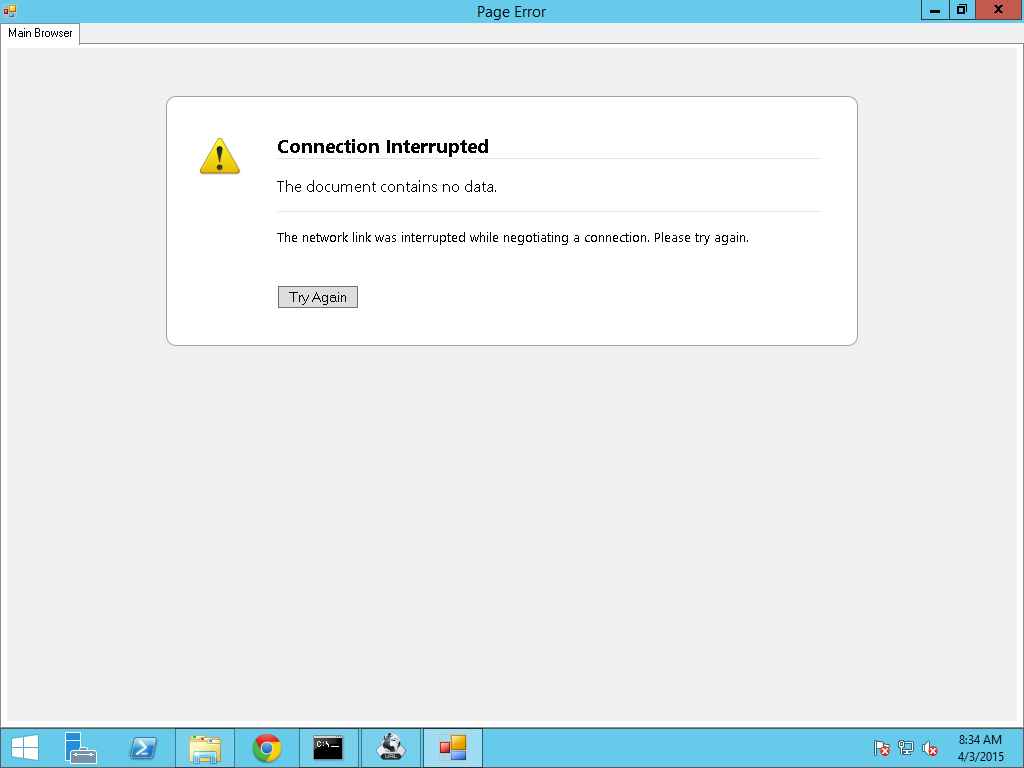Screen dimensions: 1024x768
Task: Click the Try Again button
Action: (x=317, y=297)
